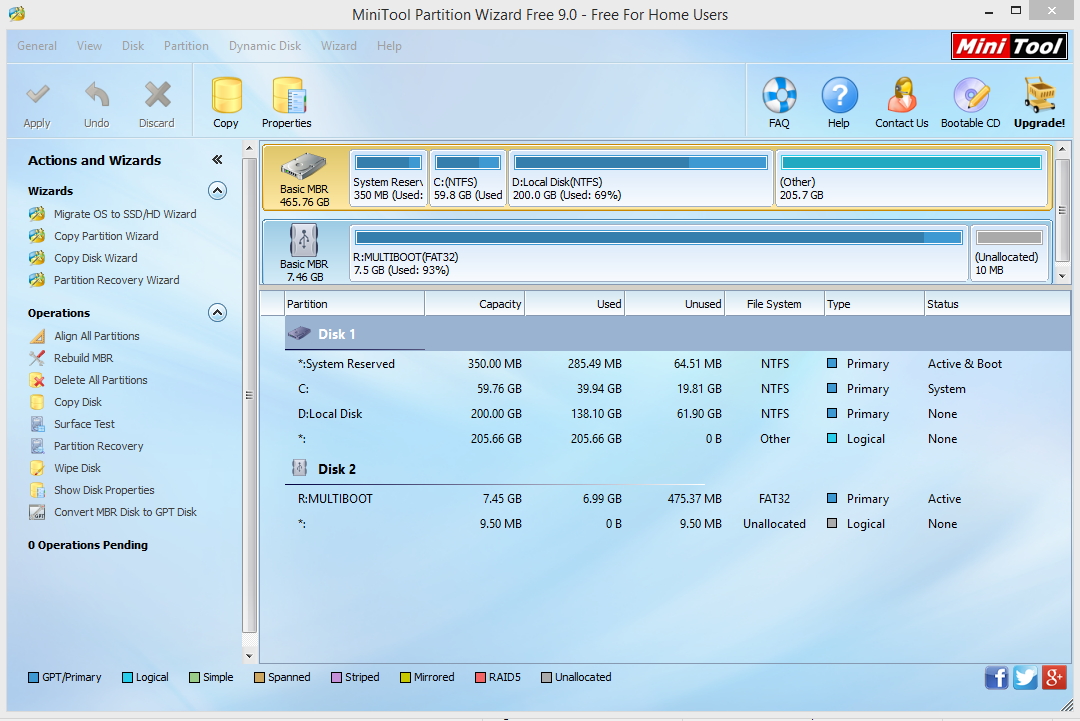Click the GPT/Primary legend color swatch

point(33,678)
